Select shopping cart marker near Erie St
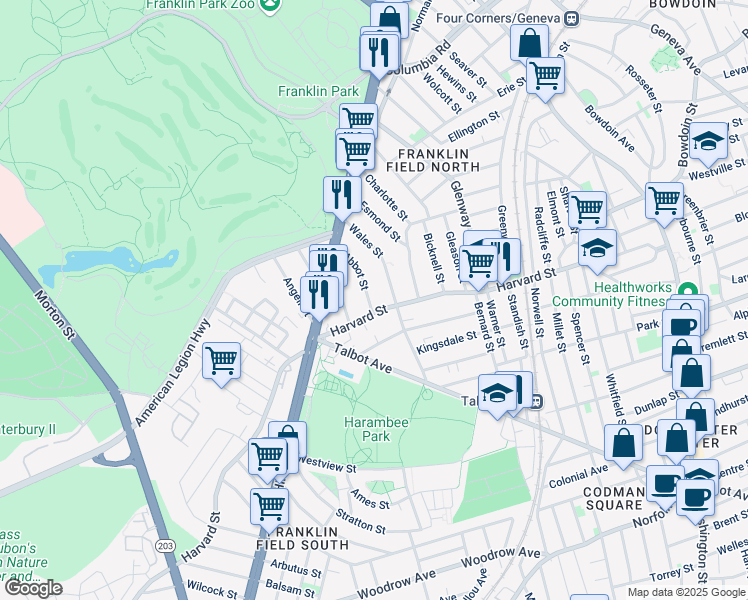Screen dimensions: 748x600 click(x=545, y=76)
